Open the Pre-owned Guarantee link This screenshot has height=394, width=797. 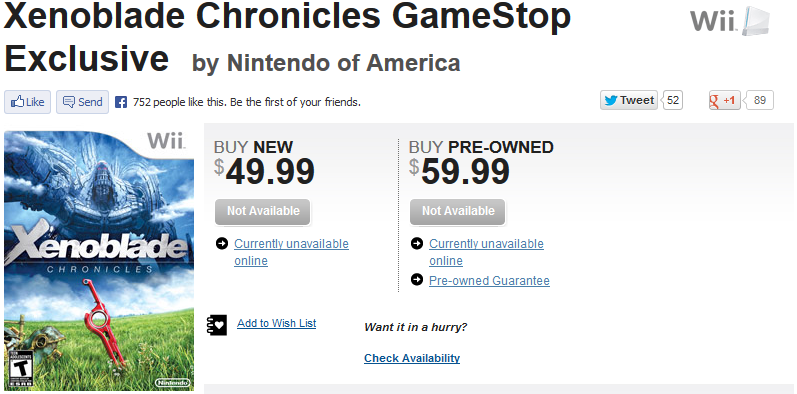pyautogui.click(x=489, y=281)
